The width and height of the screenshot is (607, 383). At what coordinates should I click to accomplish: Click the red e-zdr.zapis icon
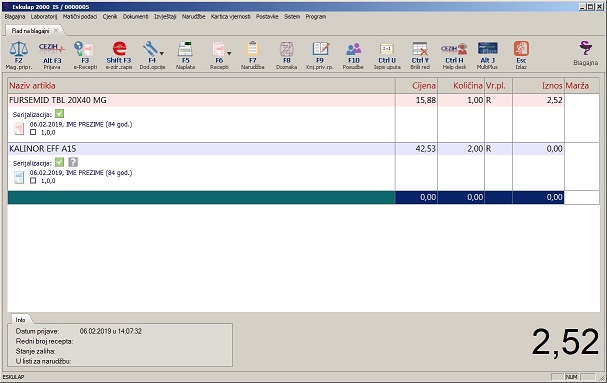click(119, 49)
